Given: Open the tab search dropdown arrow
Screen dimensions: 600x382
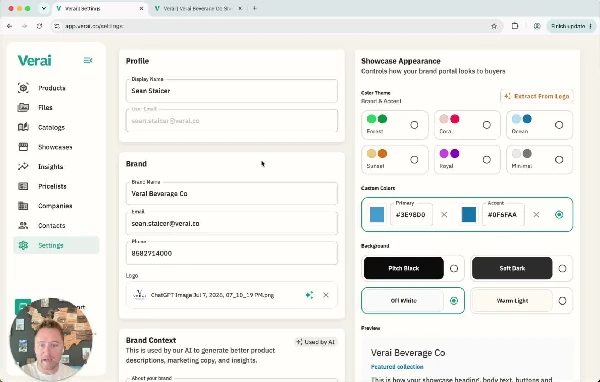Looking at the screenshot, I should point(44,8).
